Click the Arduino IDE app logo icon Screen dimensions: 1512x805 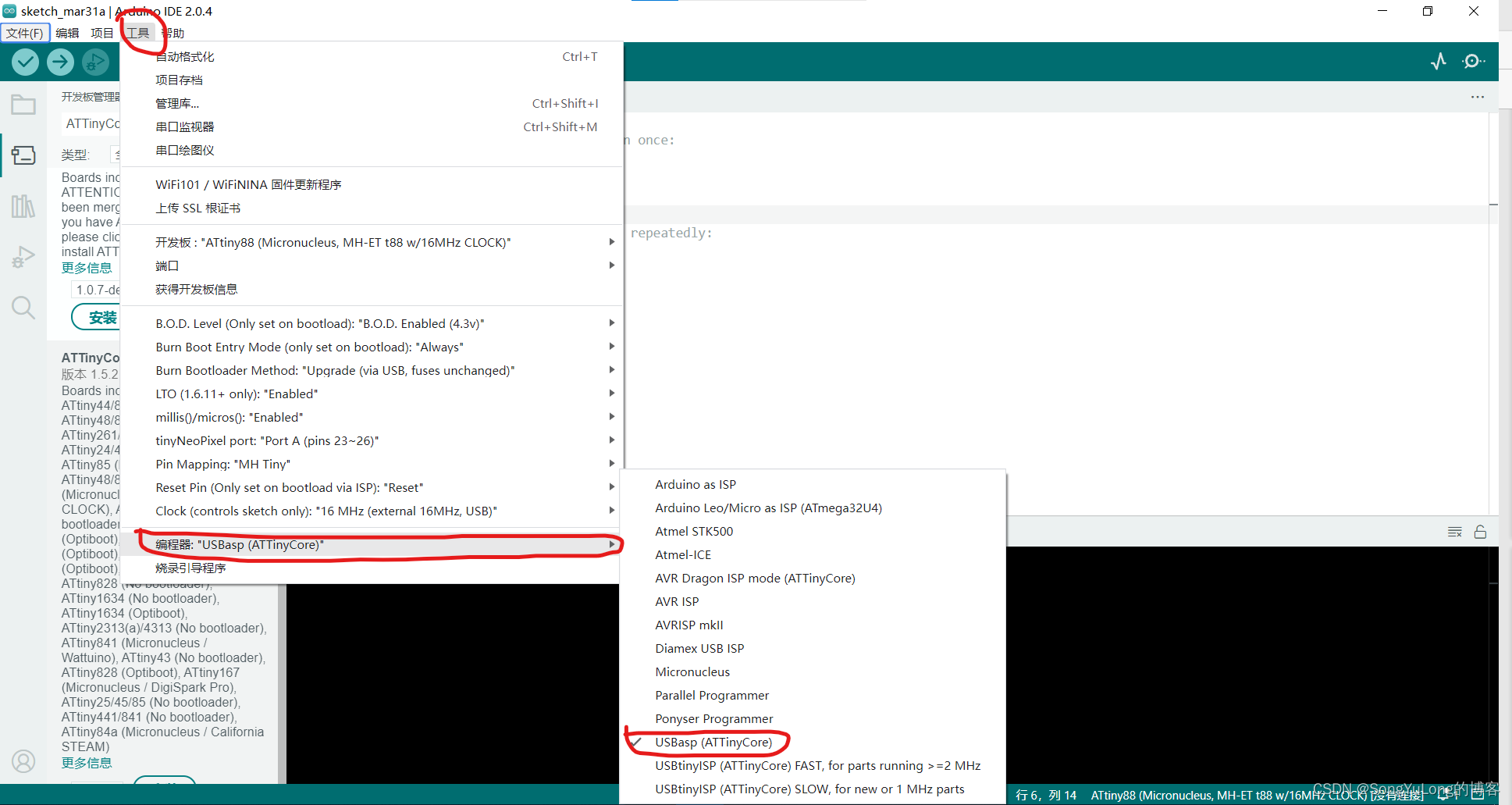pyautogui.click(x=9, y=11)
